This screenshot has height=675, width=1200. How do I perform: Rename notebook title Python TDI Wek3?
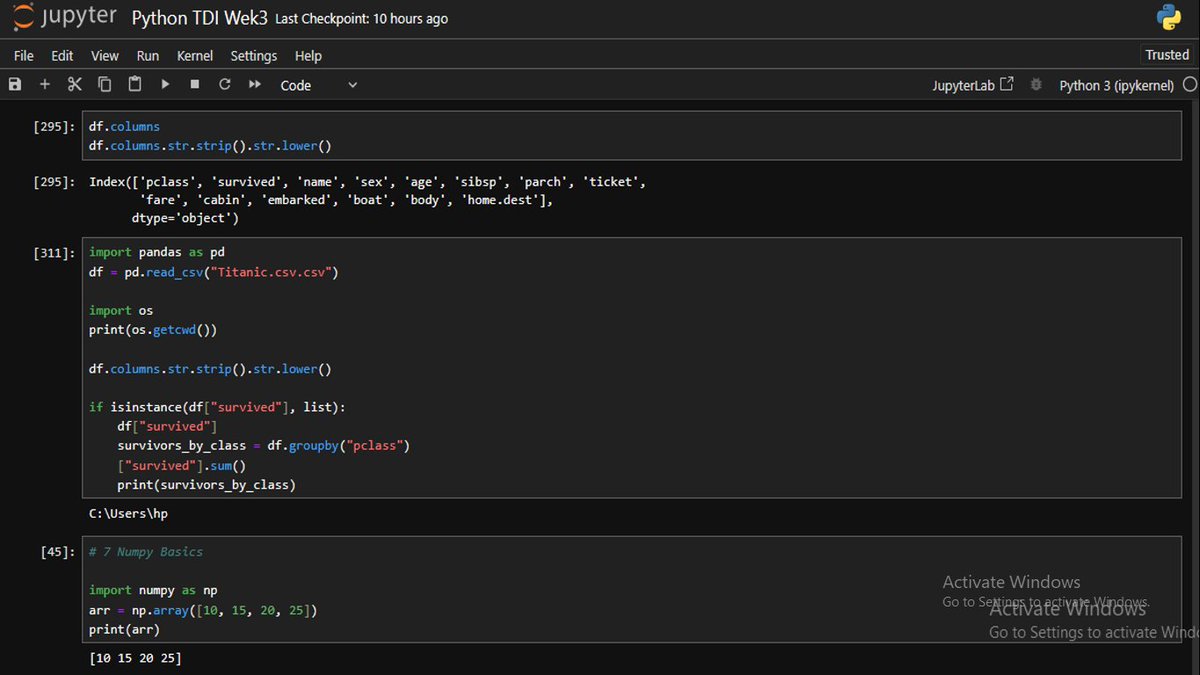(x=199, y=18)
